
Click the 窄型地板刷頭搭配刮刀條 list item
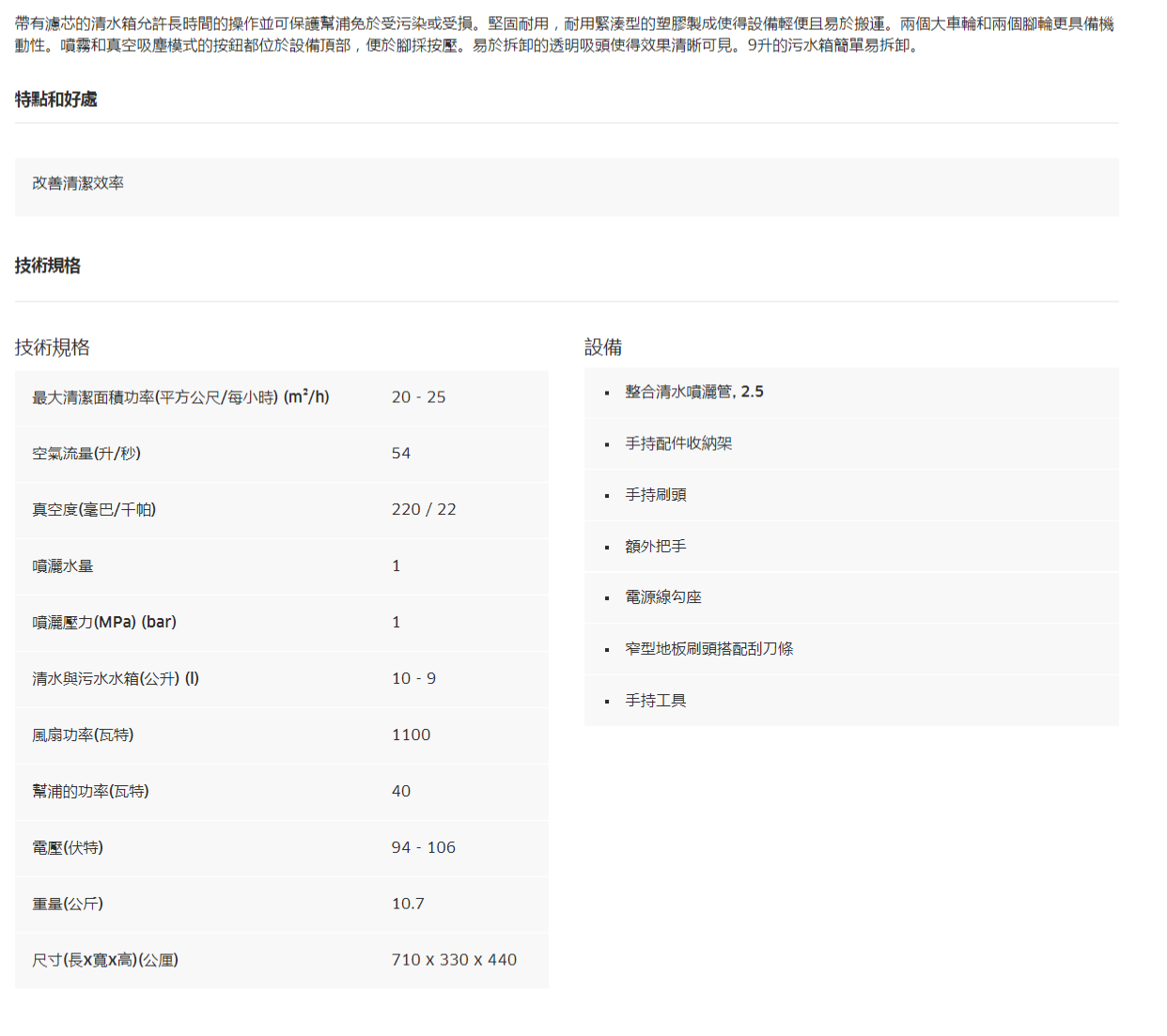click(x=709, y=649)
